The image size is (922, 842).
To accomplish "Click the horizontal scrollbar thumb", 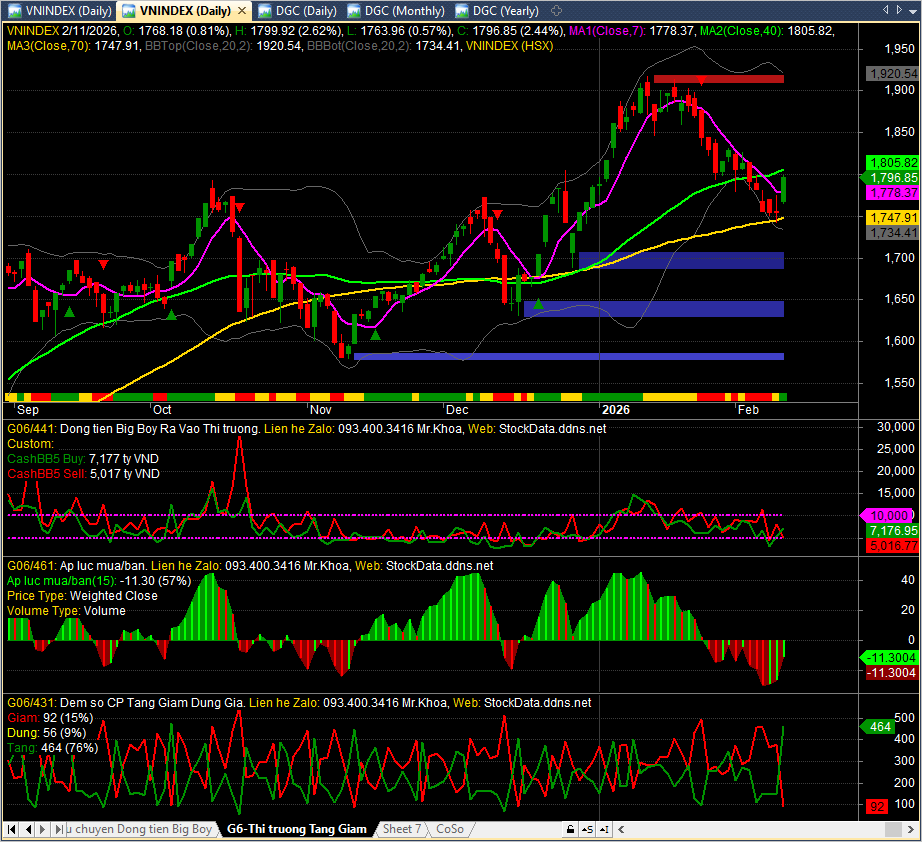I will (893, 830).
